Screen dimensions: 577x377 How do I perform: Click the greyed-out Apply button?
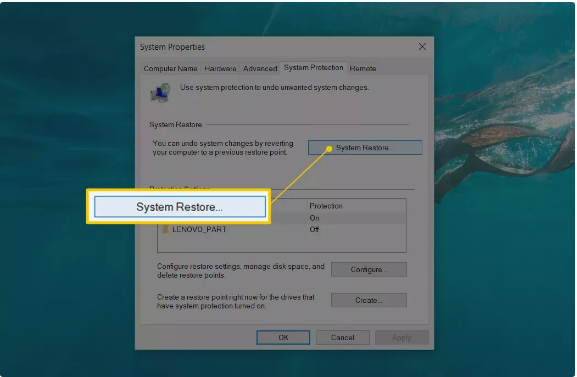pyautogui.click(x=402, y=338)
